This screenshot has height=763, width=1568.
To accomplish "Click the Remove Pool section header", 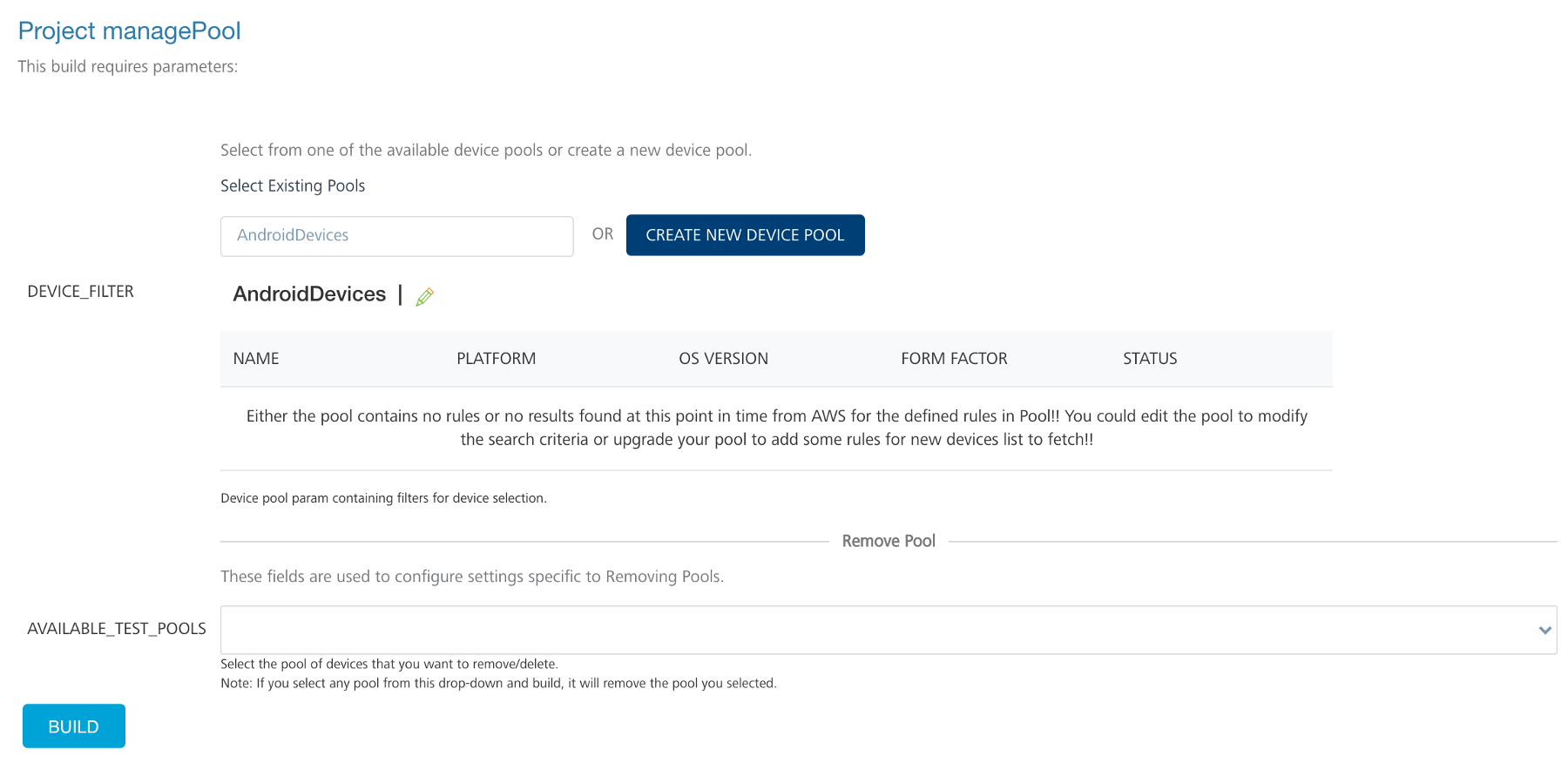I will (x=889, y=541).
